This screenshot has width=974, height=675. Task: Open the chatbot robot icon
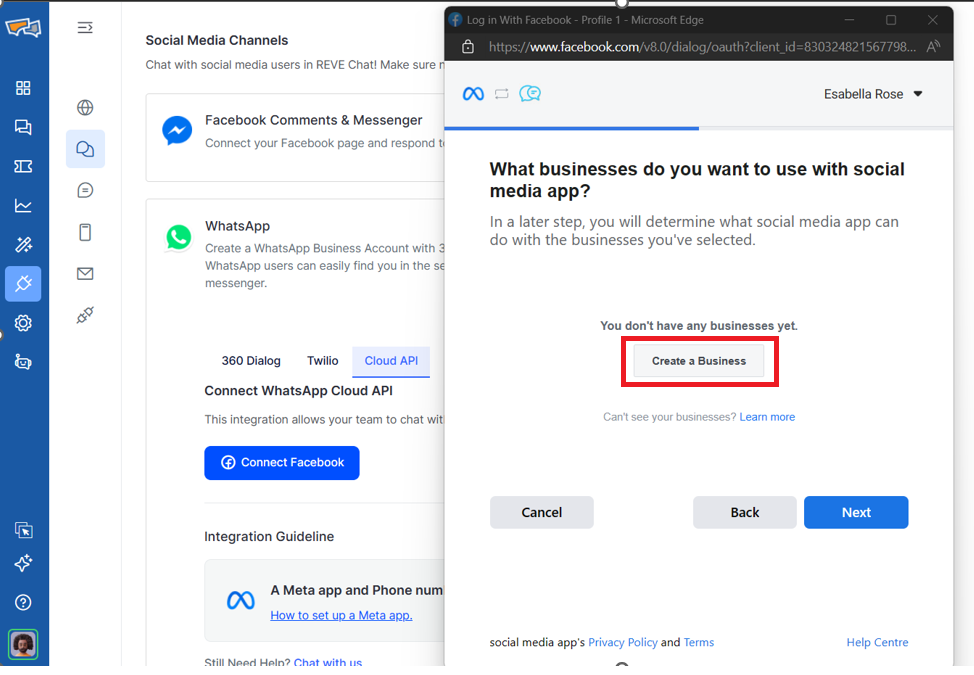pos(23,362)
